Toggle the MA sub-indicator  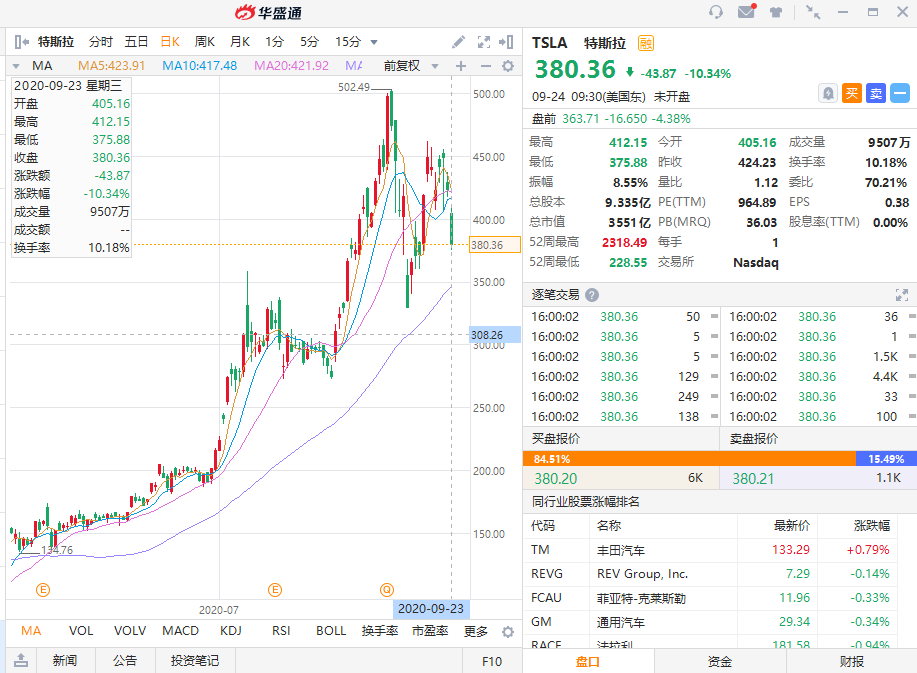(x=31, y=631)
